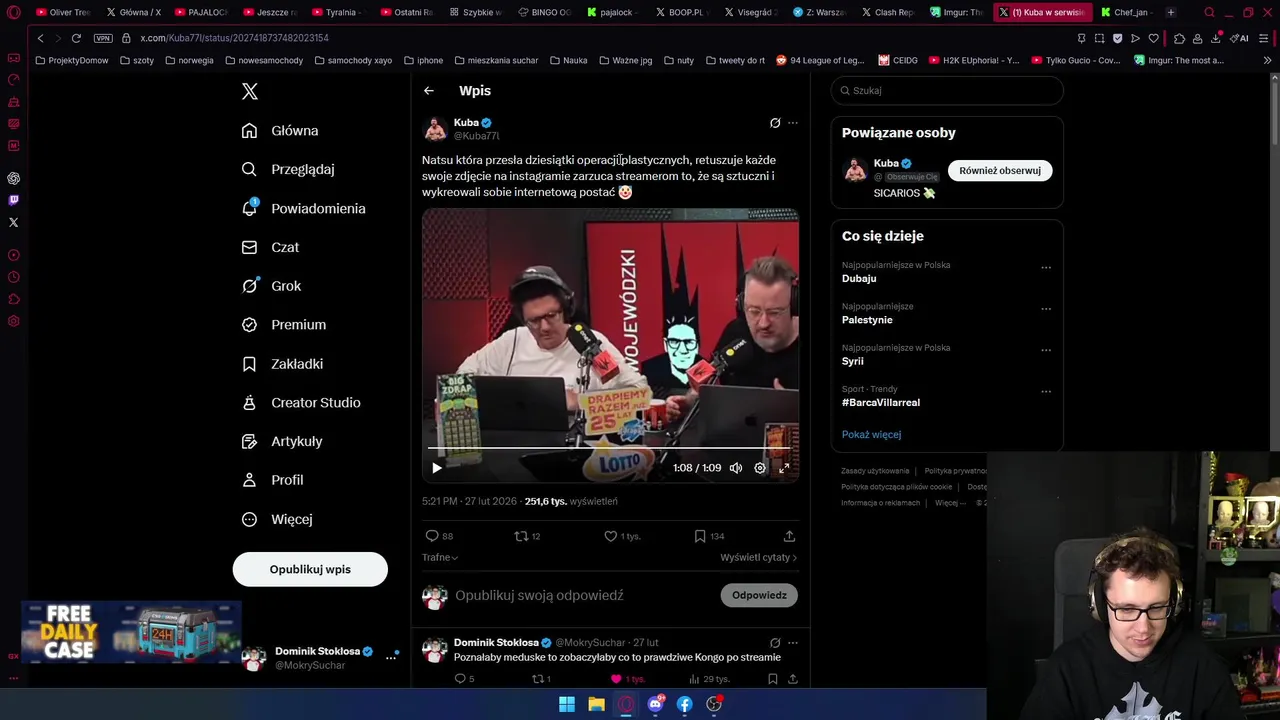Switch to Chef_jan tab
Viewport: 1280px width, 720px height.
1125,12
